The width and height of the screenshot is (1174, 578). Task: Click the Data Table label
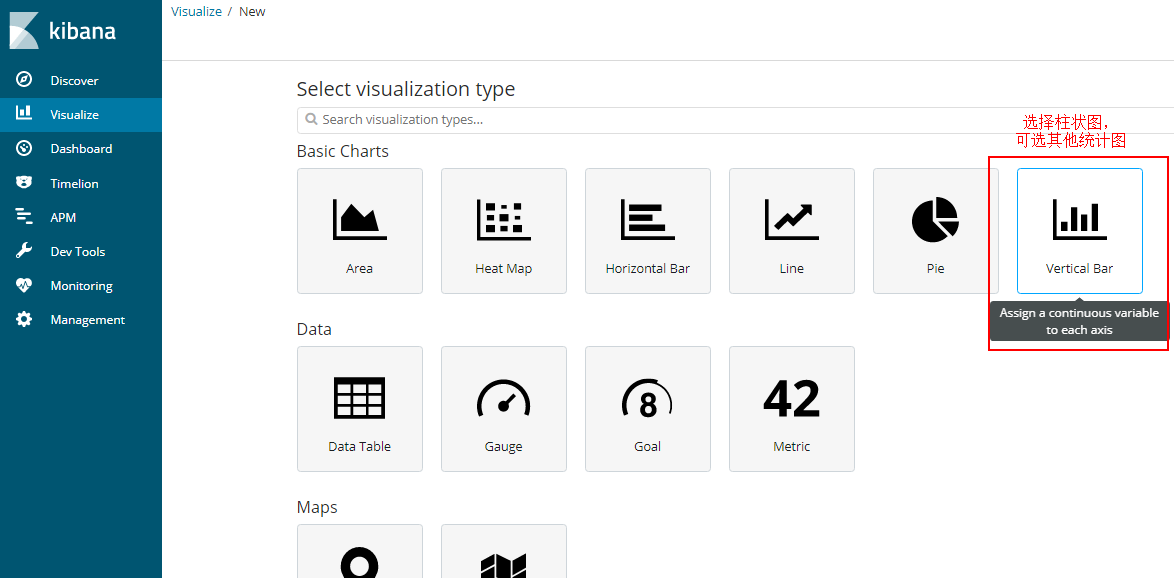click(x=359, y=446)
